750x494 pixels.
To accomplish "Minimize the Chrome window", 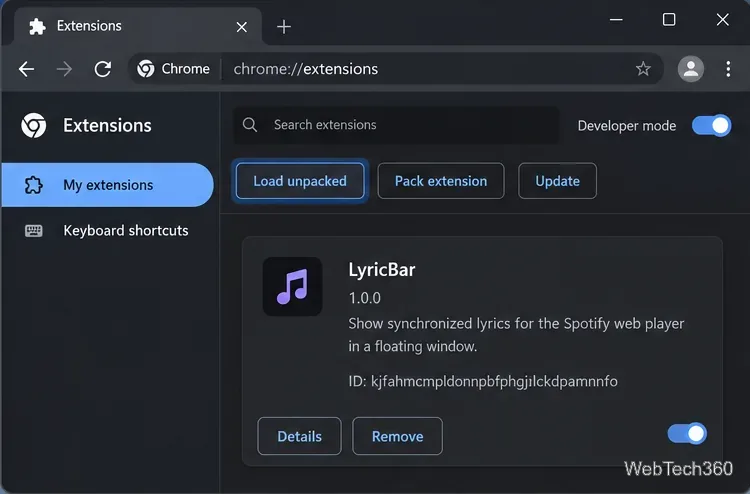I will click(x=616, y=20).
